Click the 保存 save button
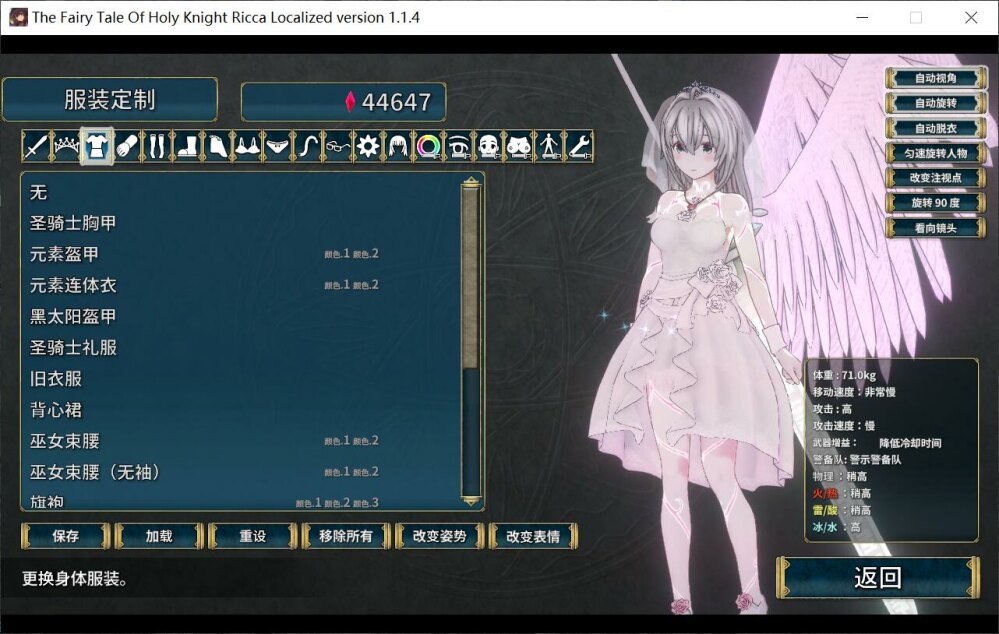Viewport: 999px width, 634px height. (x=66, y=536)
